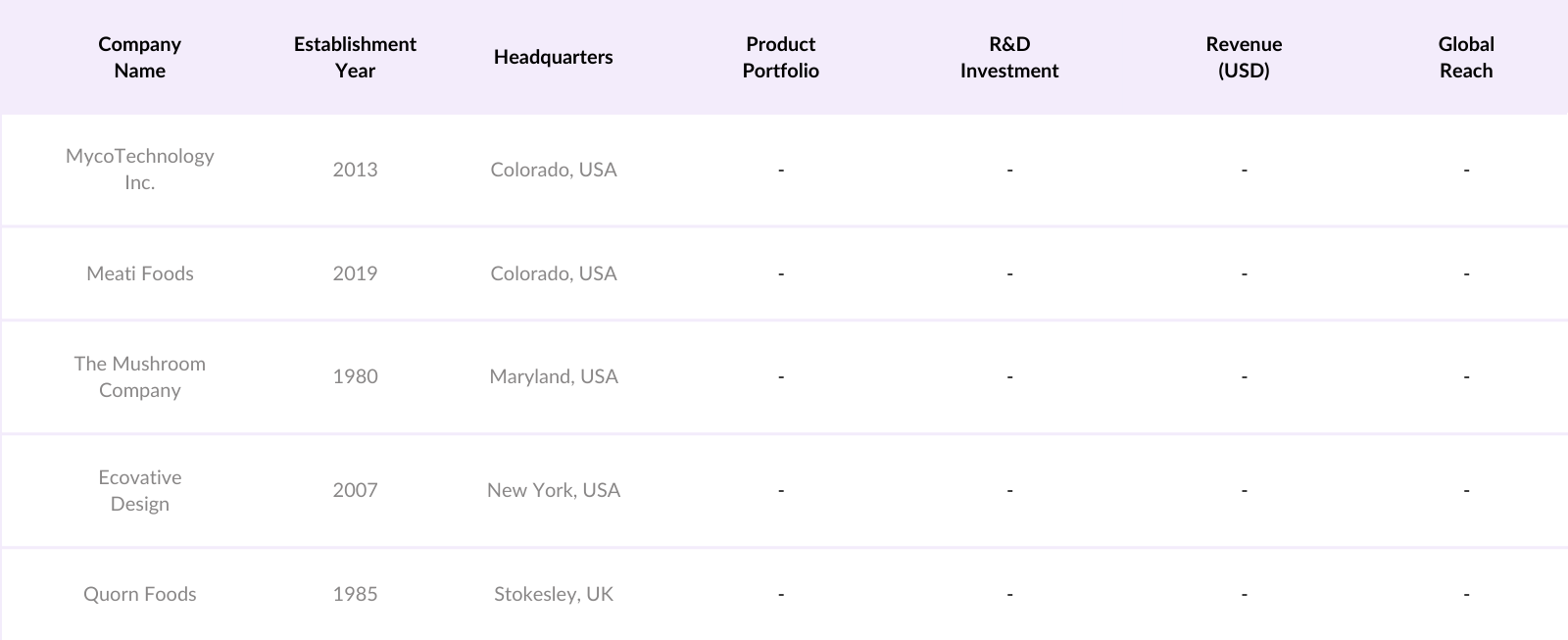
Task: Click the Establishment Year column header
Action: [x=355, y=57]
